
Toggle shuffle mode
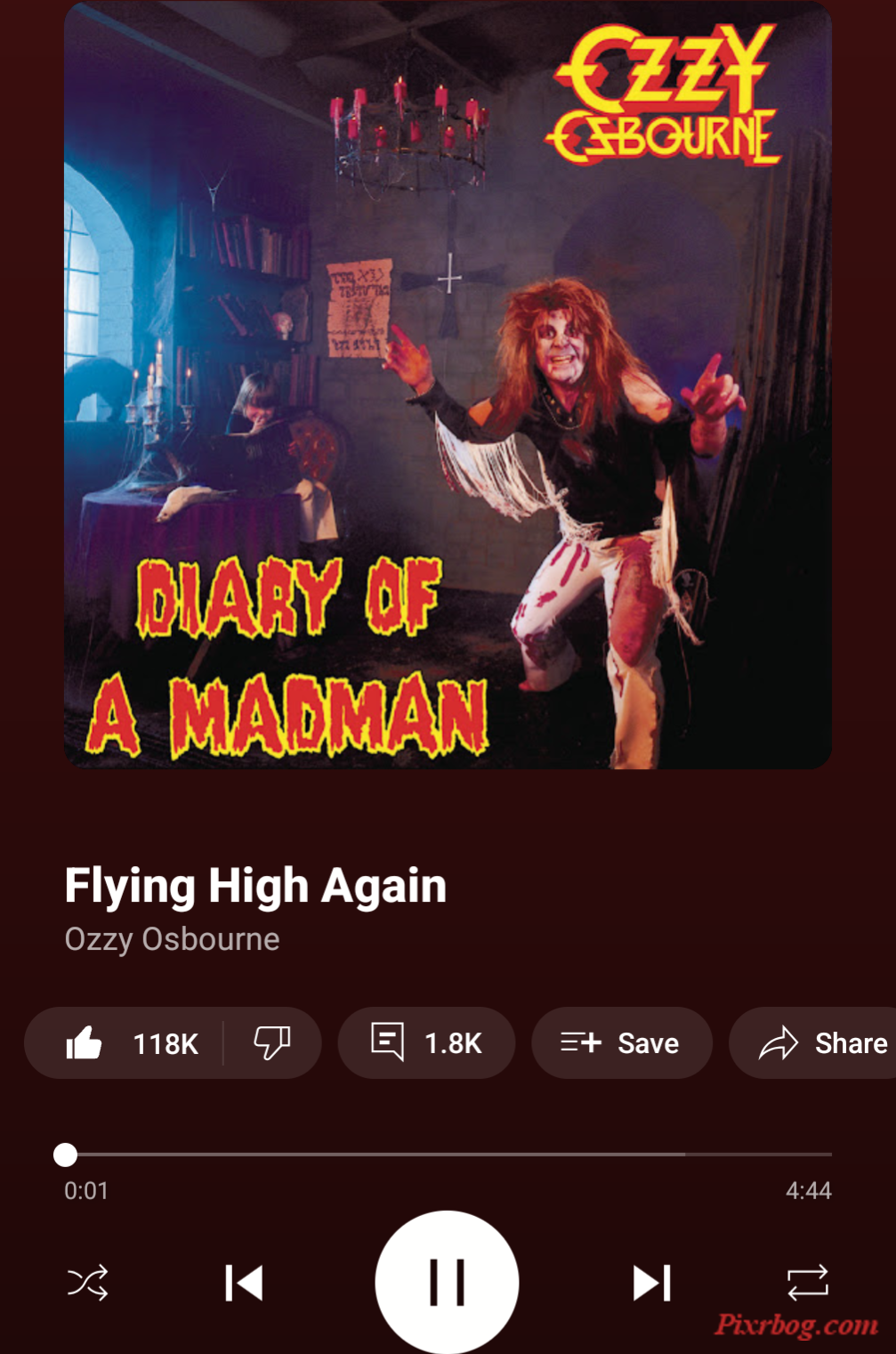[88, 1283]
